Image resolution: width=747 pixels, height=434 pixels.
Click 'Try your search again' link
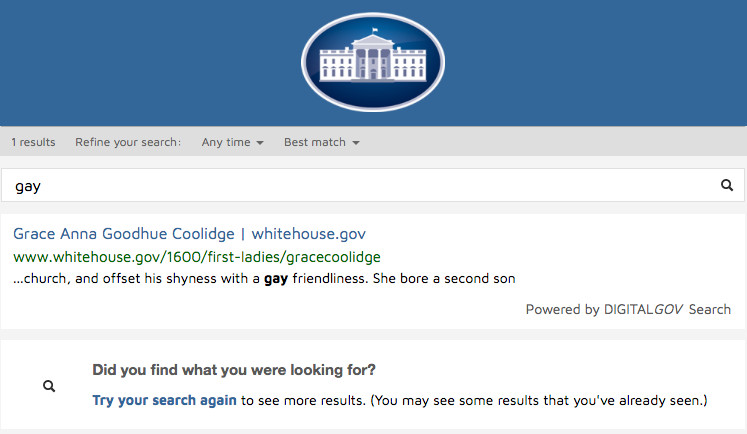coord(164,400)
